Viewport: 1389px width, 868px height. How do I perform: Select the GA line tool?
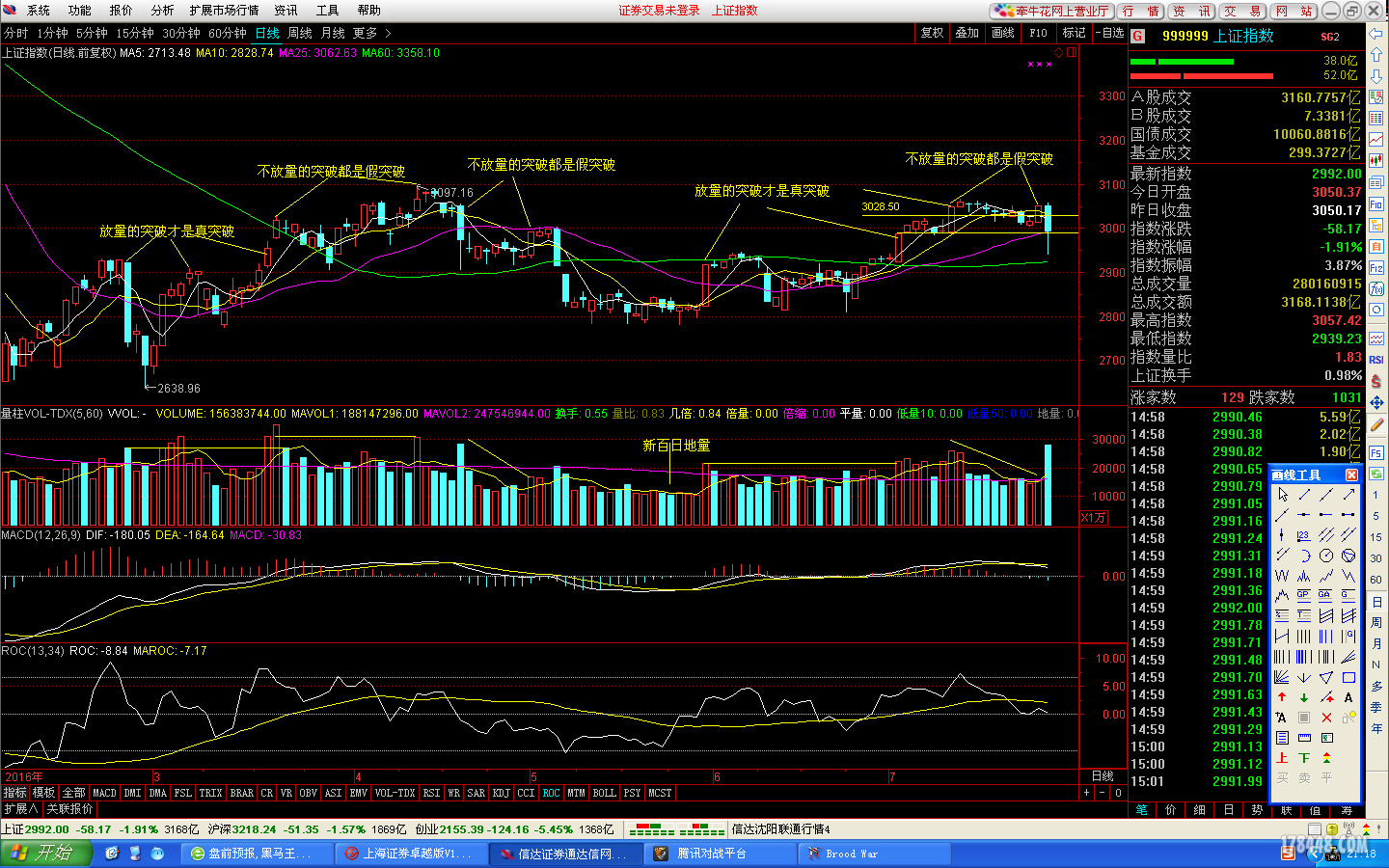click(1325, 595)
